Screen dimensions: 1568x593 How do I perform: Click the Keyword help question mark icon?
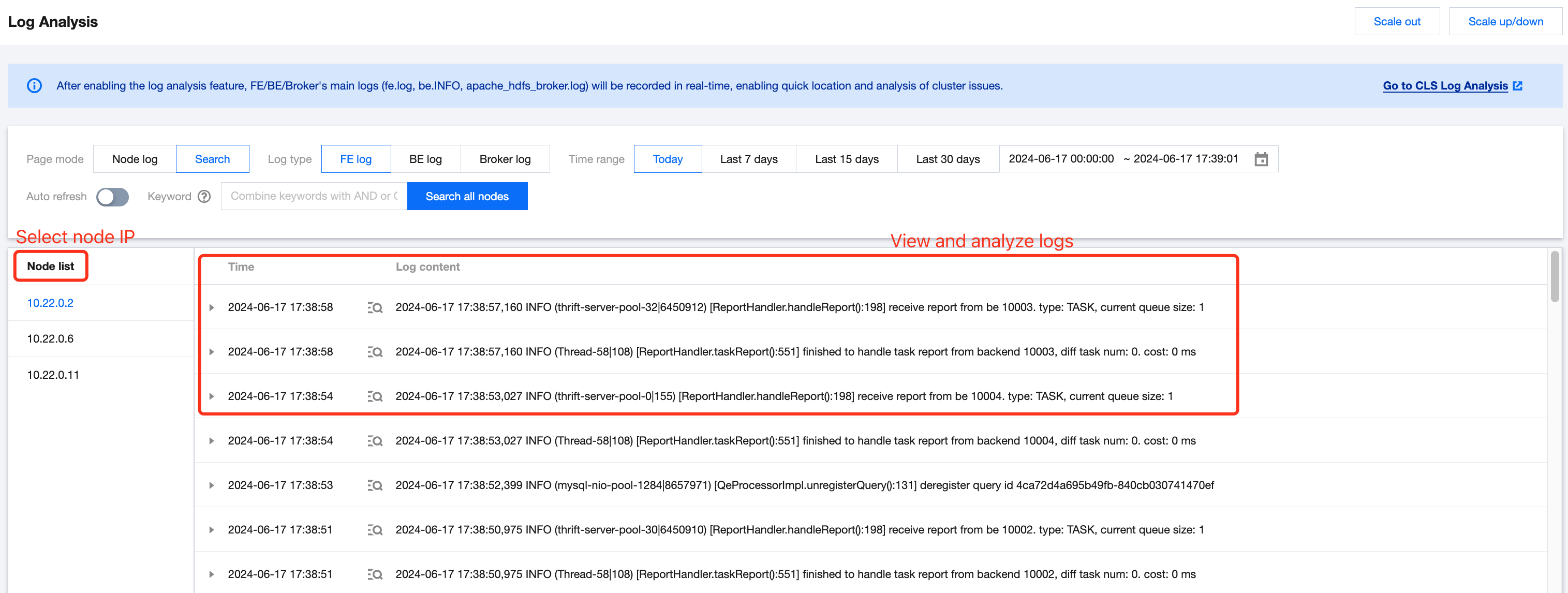pos(204,196)
